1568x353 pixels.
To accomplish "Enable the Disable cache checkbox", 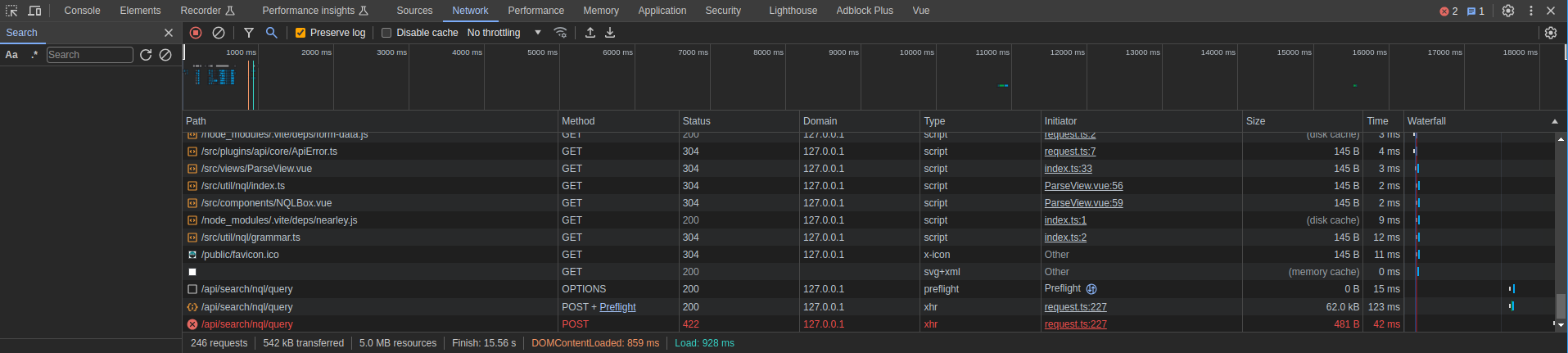I will pos(386,33).
